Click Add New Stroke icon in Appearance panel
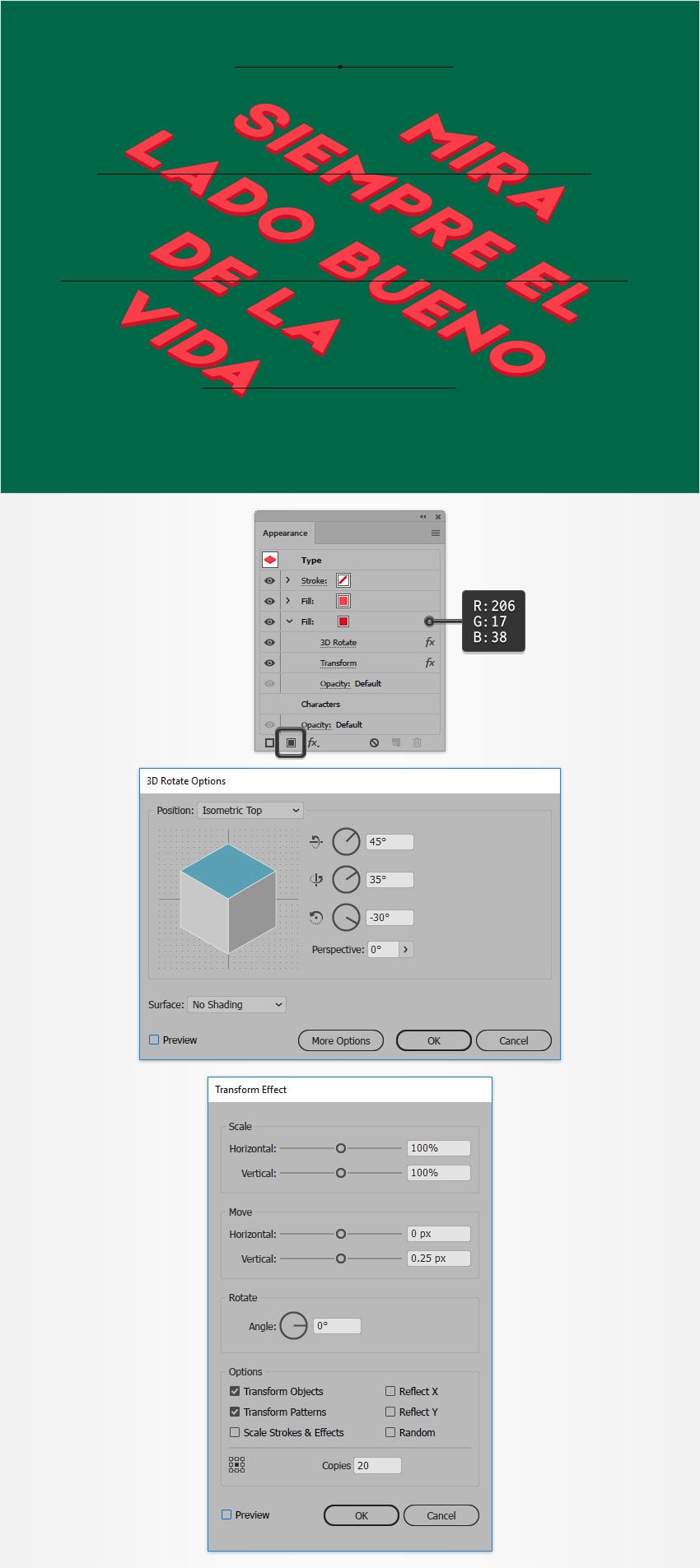 (x=269, y=742)
